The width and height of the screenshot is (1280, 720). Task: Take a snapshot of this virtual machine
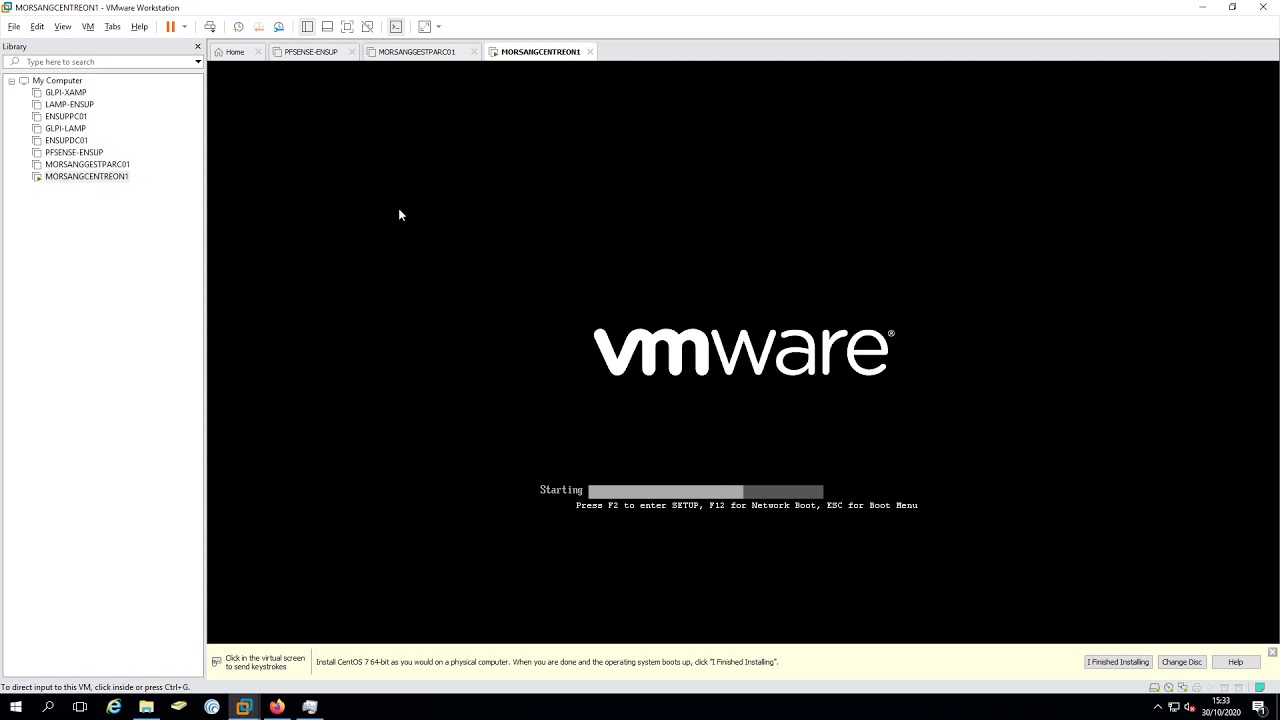pos(238,27)
